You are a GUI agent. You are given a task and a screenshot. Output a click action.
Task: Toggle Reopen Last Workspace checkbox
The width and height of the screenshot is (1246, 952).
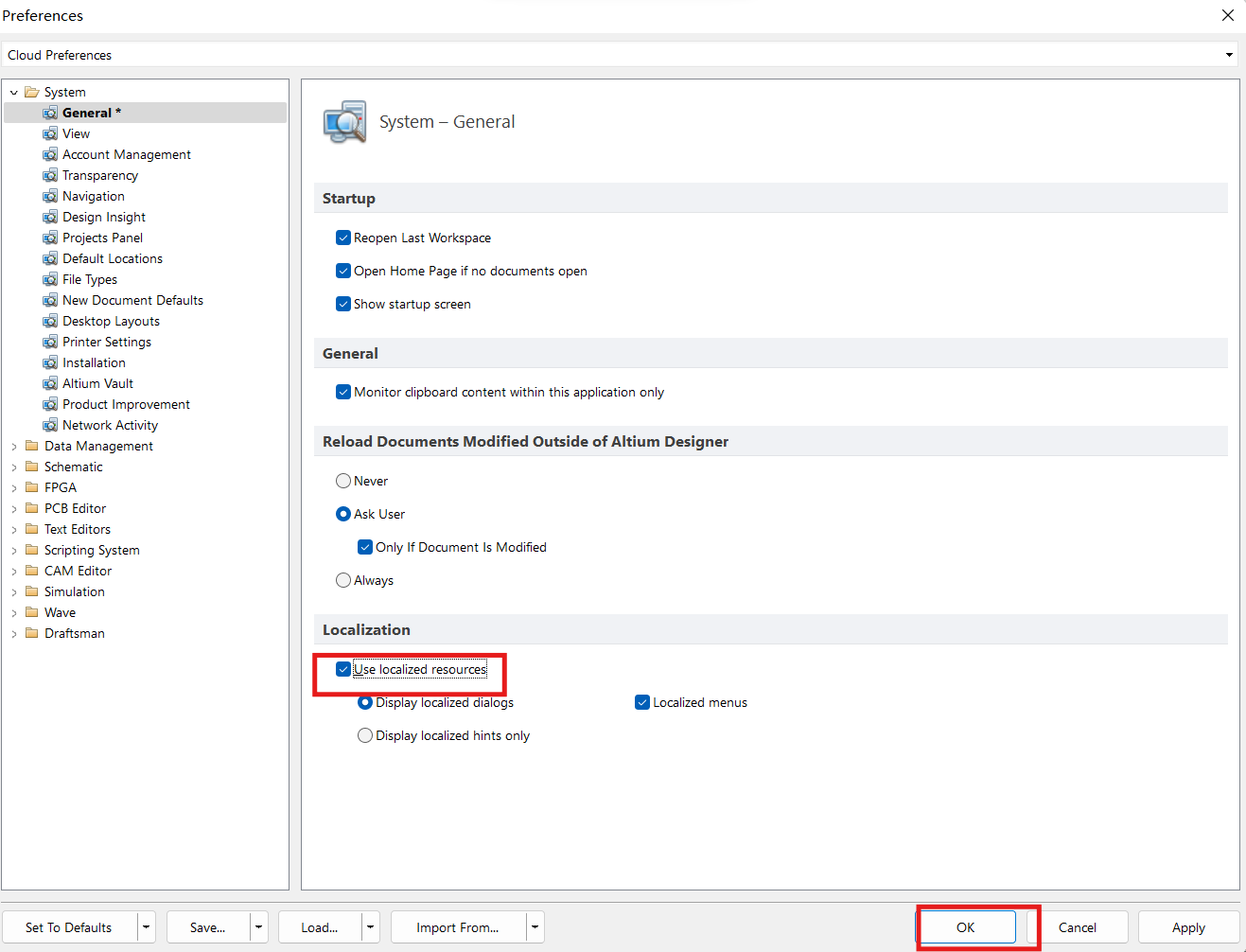pyautogui.click(x=343, y=238)
